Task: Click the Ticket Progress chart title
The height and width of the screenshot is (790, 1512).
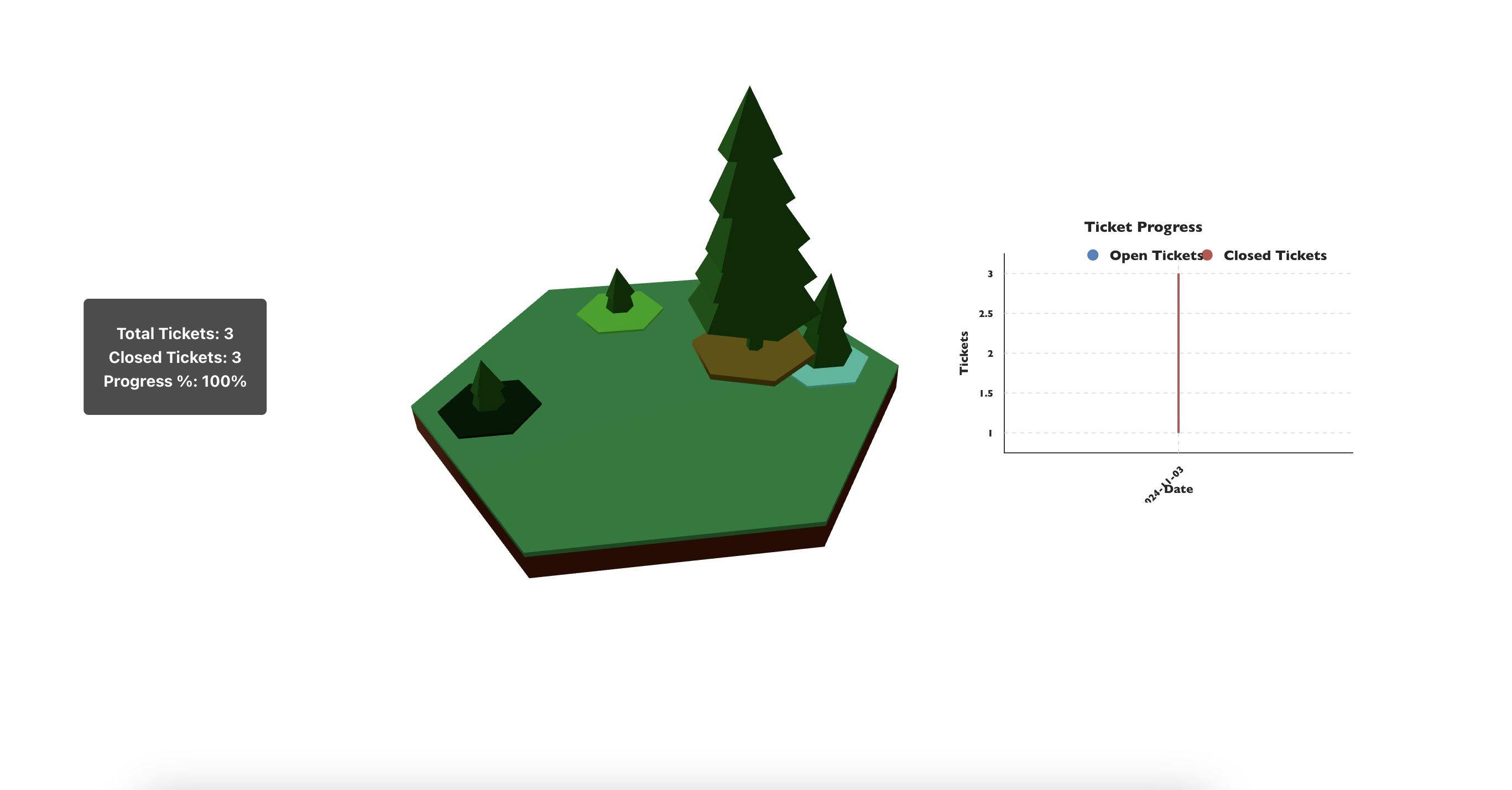Action: click(1143, 227)
